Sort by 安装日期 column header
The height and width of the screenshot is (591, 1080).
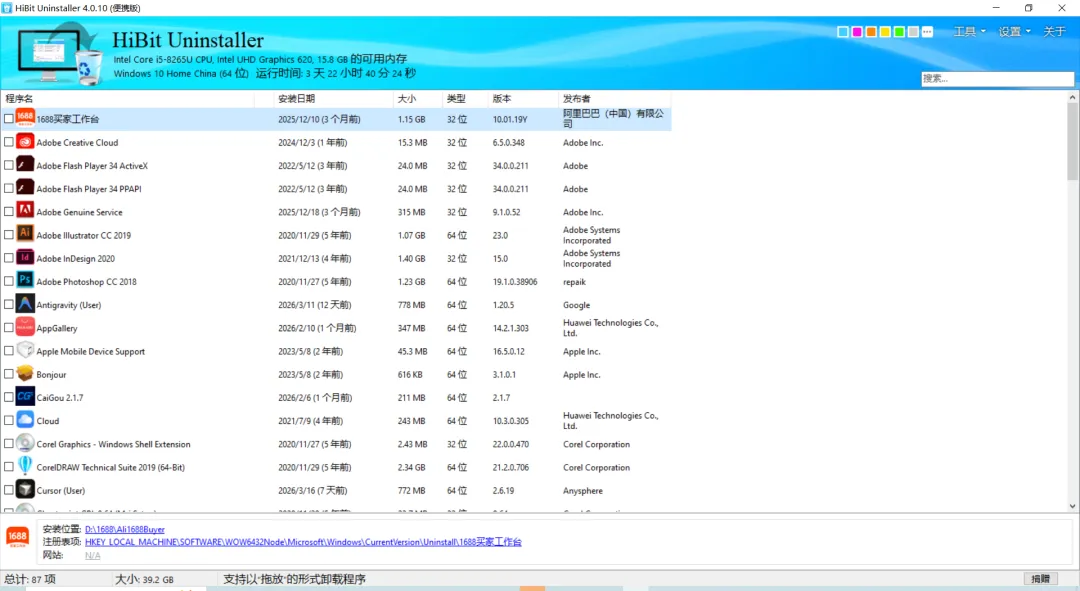(x=333, y=98)
